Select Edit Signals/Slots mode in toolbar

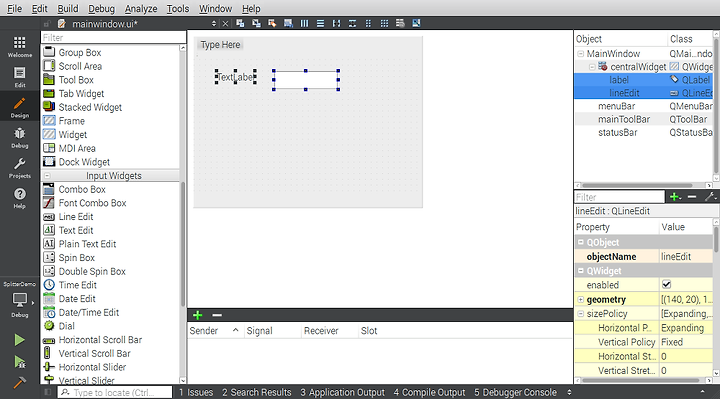click(x=256, y=23)
